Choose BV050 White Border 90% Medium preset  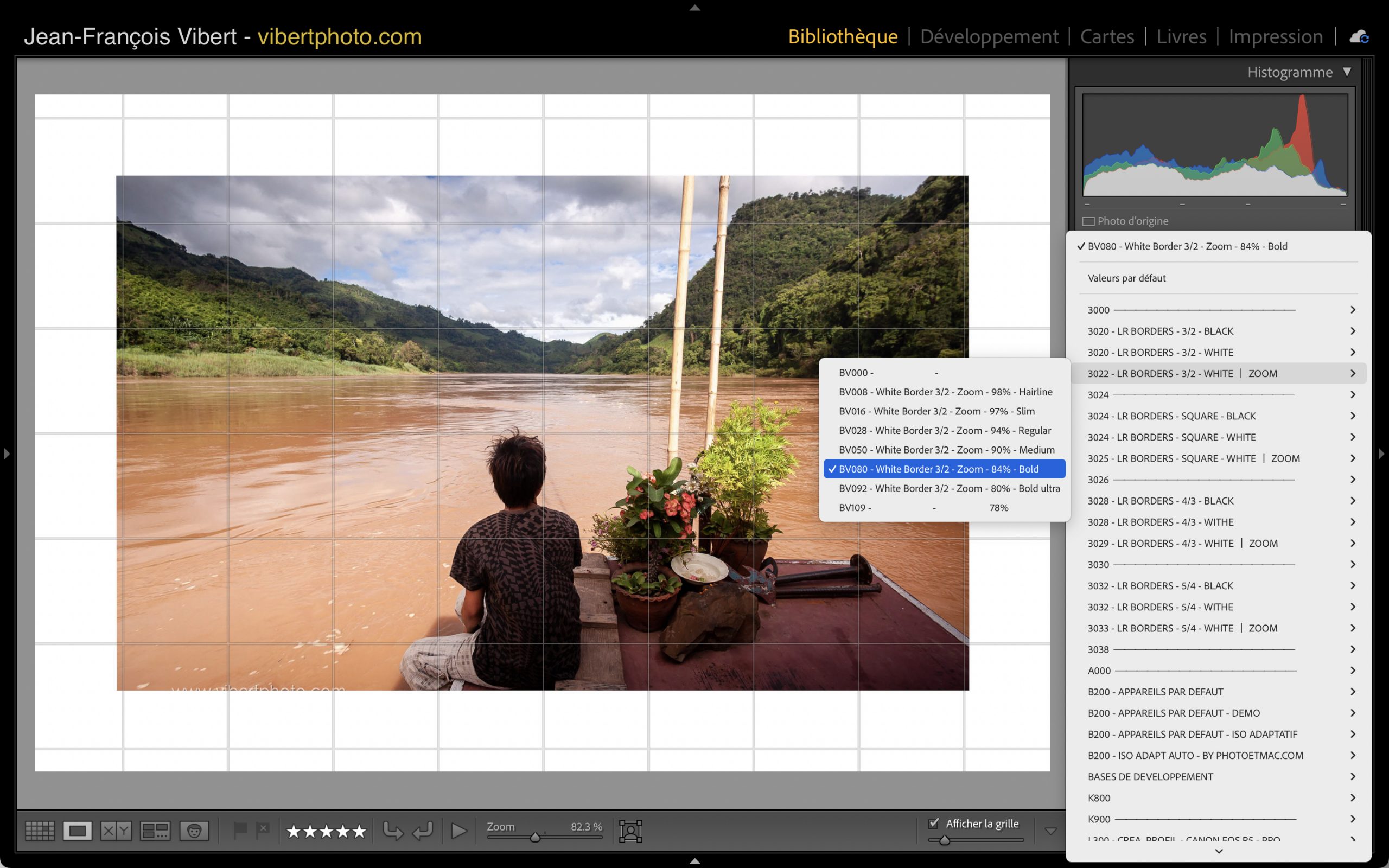point(946,450)
